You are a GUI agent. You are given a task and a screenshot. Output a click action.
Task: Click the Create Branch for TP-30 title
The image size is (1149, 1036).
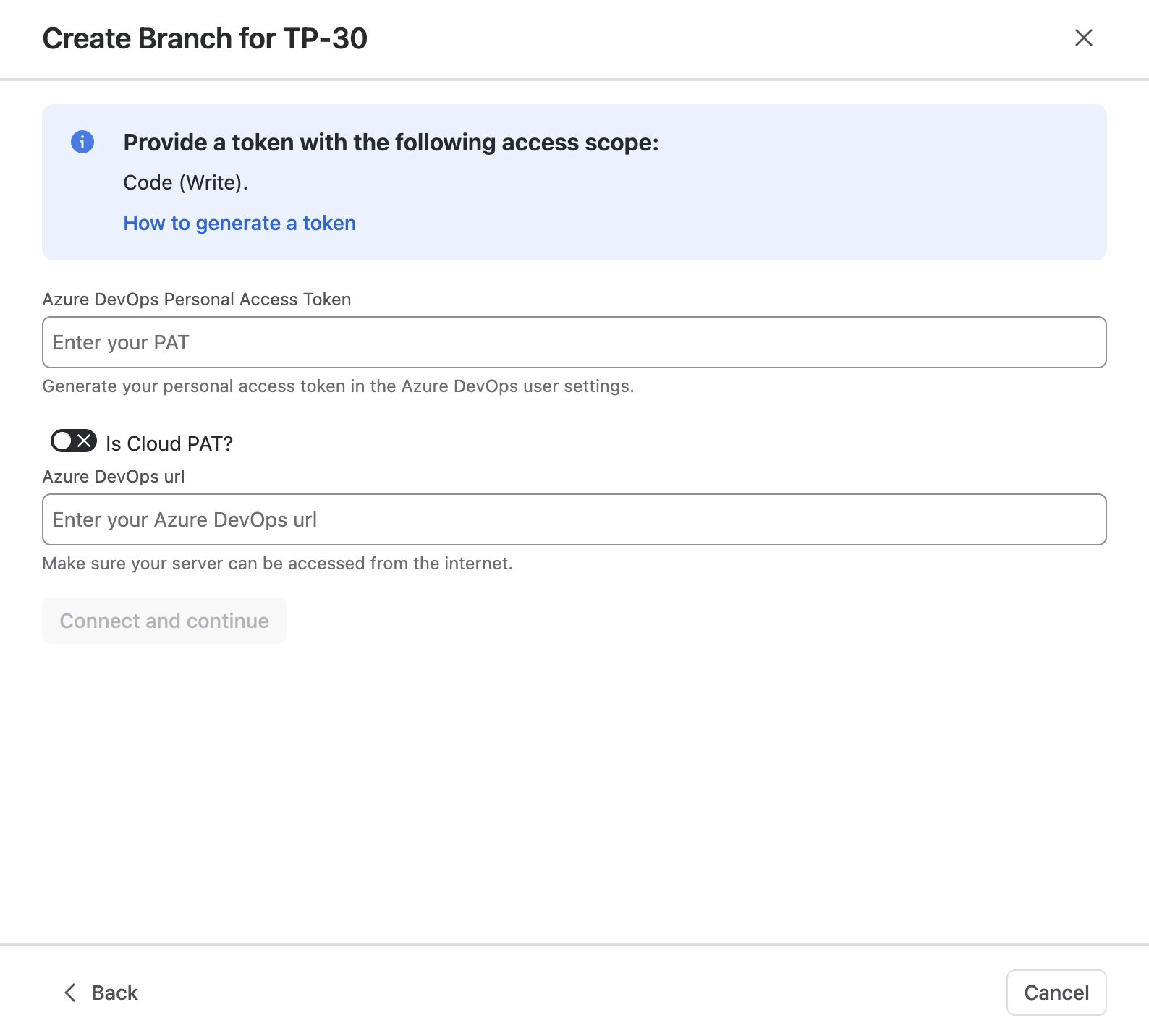205,38
